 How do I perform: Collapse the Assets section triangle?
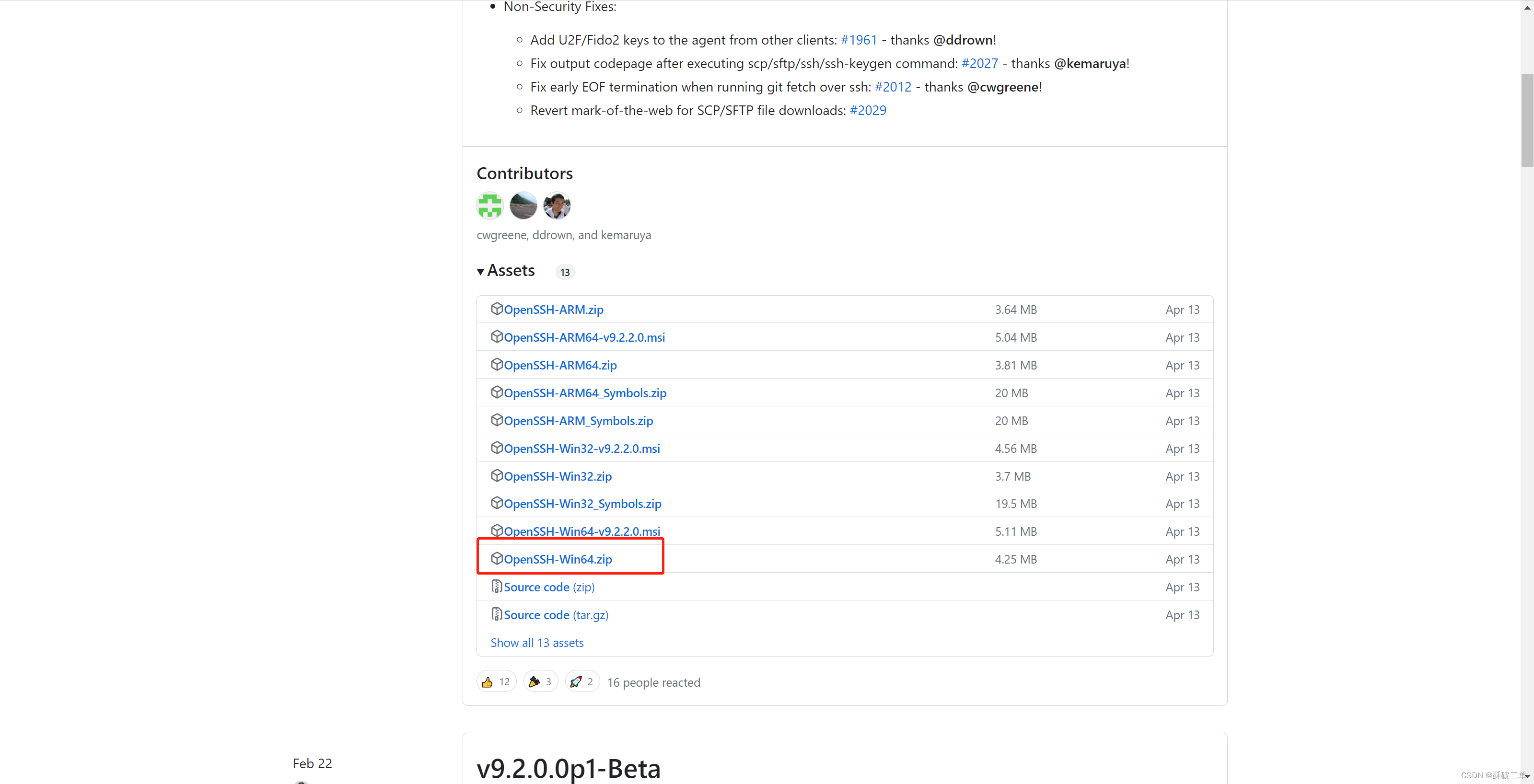[x=480, y=272]
